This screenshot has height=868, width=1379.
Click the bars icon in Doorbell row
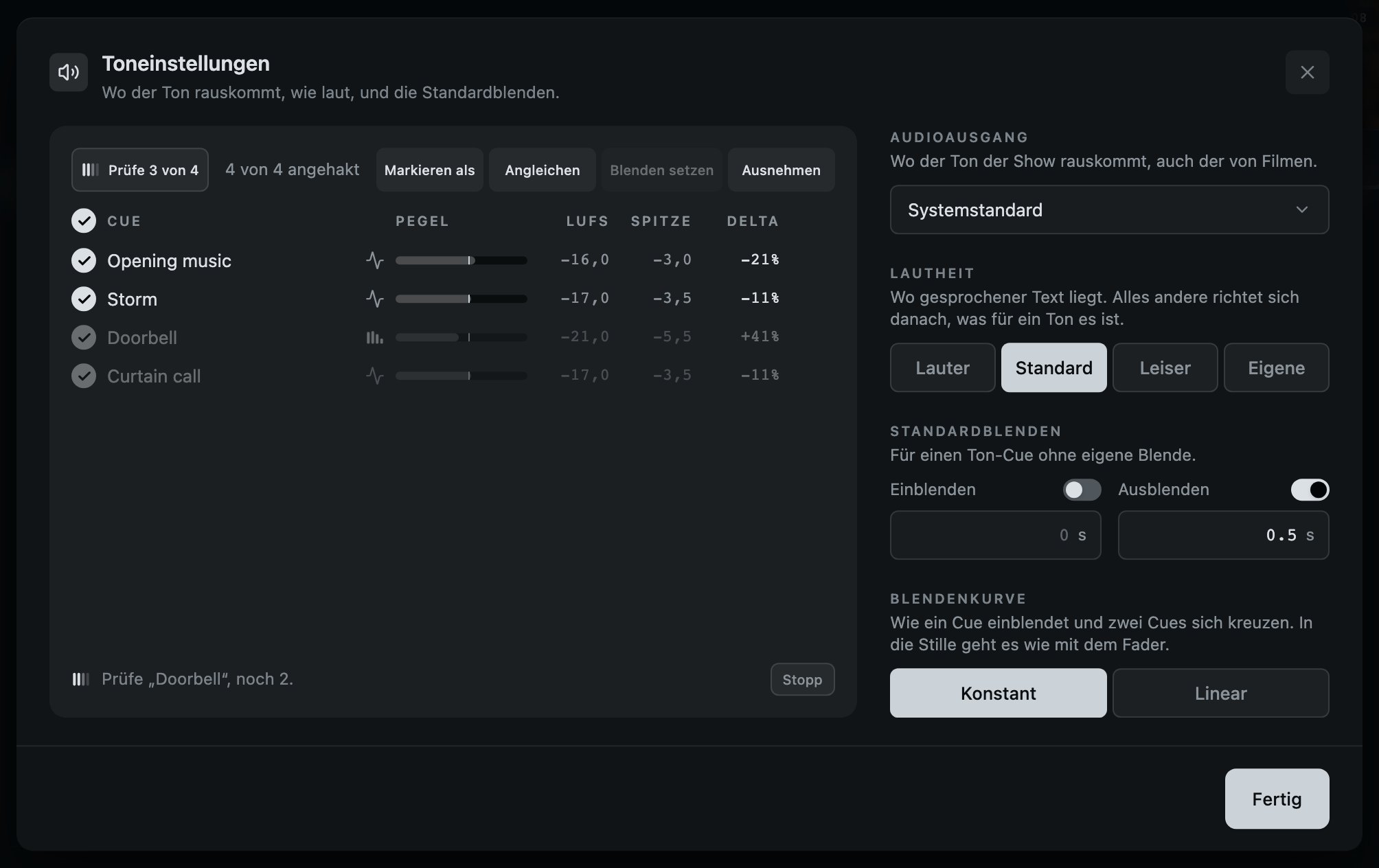point(374,337)
